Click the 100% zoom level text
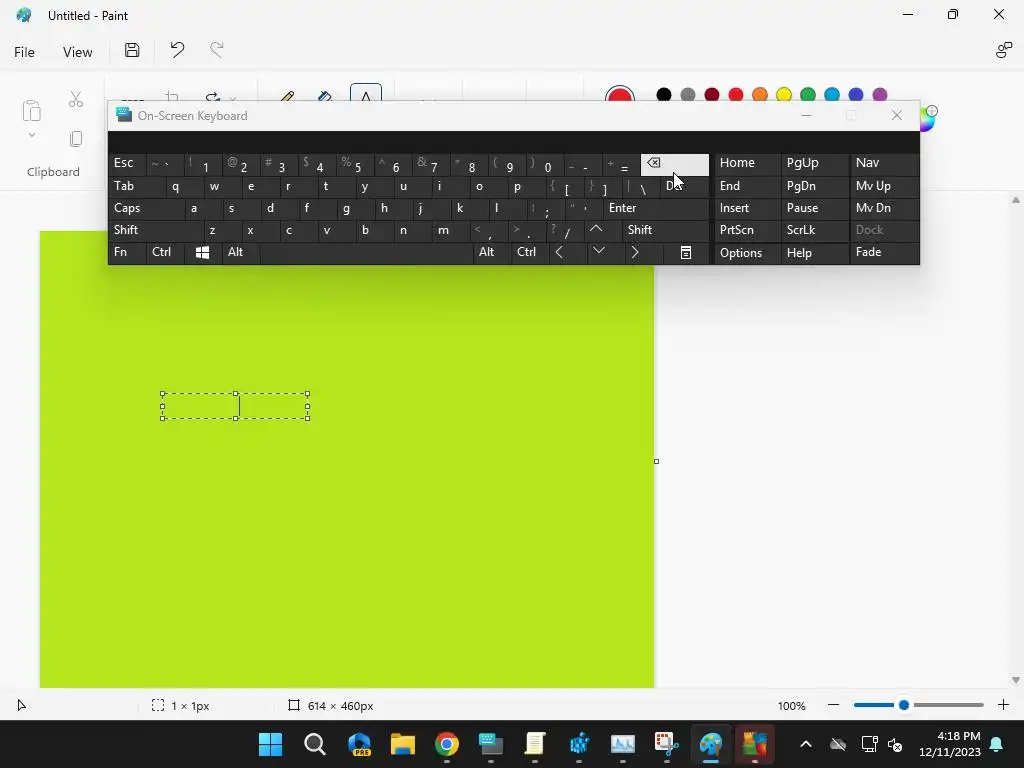1024x768 pixels. tap(792, 706)
